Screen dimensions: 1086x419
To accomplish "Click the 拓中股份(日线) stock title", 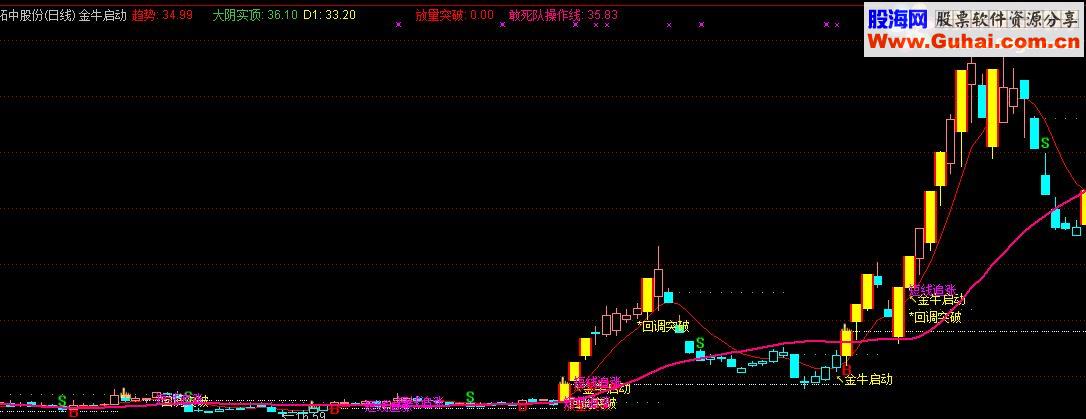I will click(37, 15).
